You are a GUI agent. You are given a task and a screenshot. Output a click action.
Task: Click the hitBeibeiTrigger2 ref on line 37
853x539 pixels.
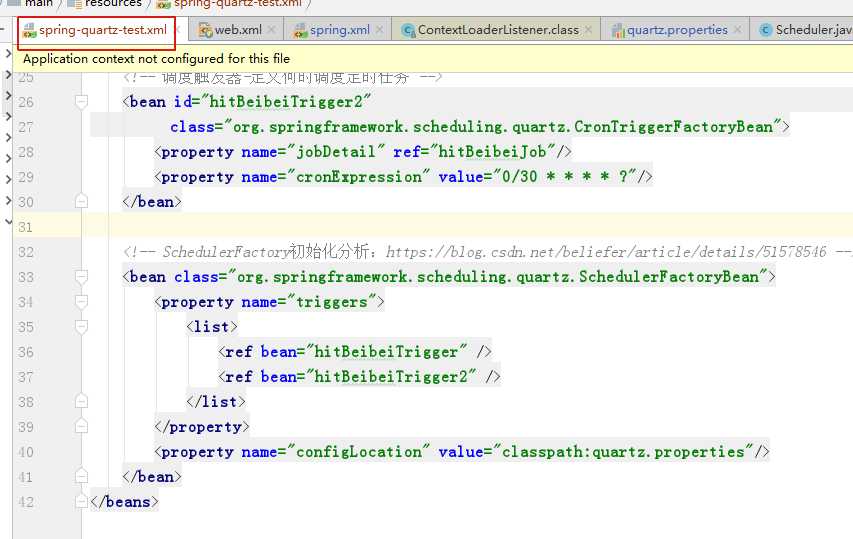(391, 377)
